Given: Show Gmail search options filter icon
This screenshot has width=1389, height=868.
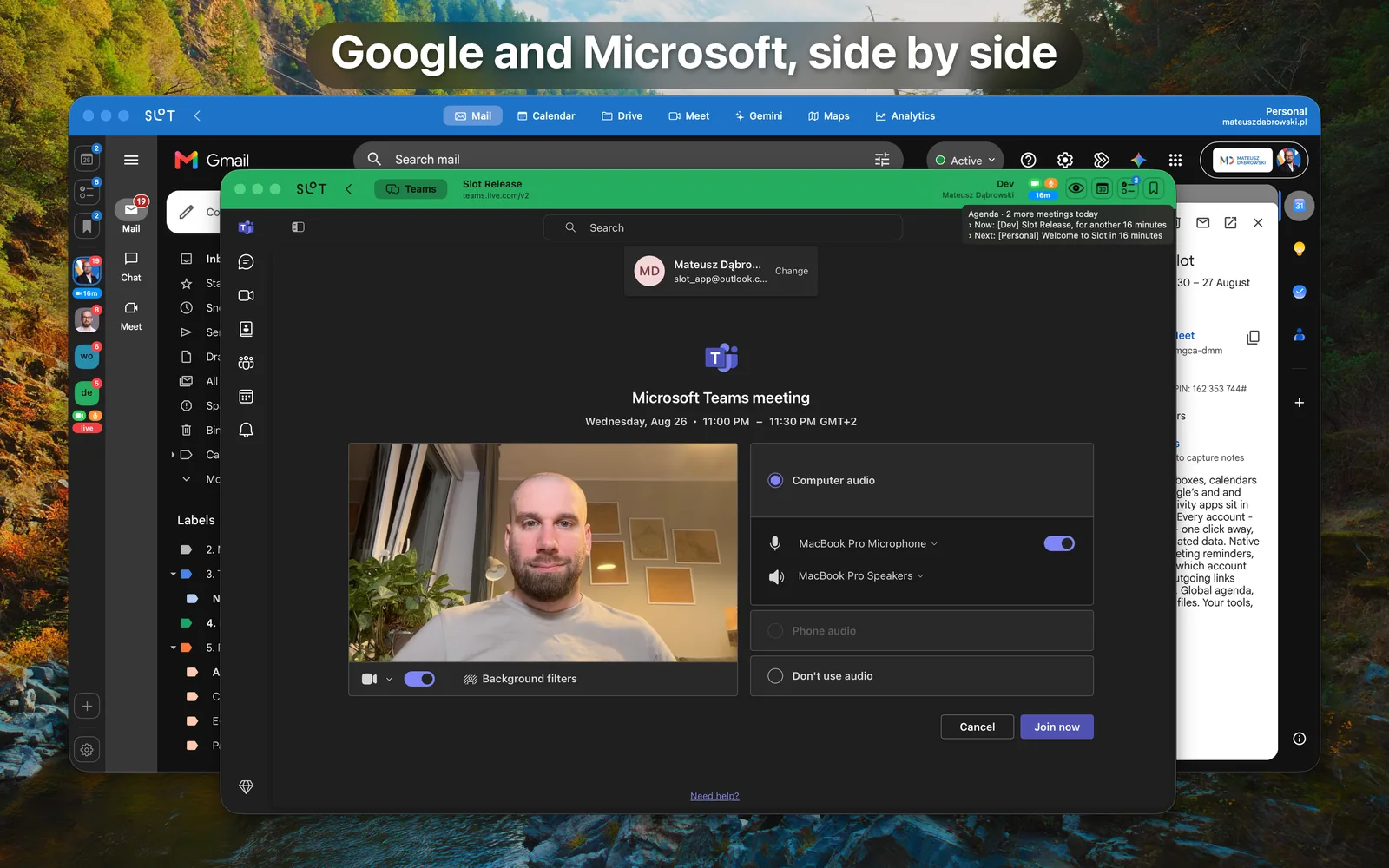Looking at the screenshot, I should tap(882, 159).
